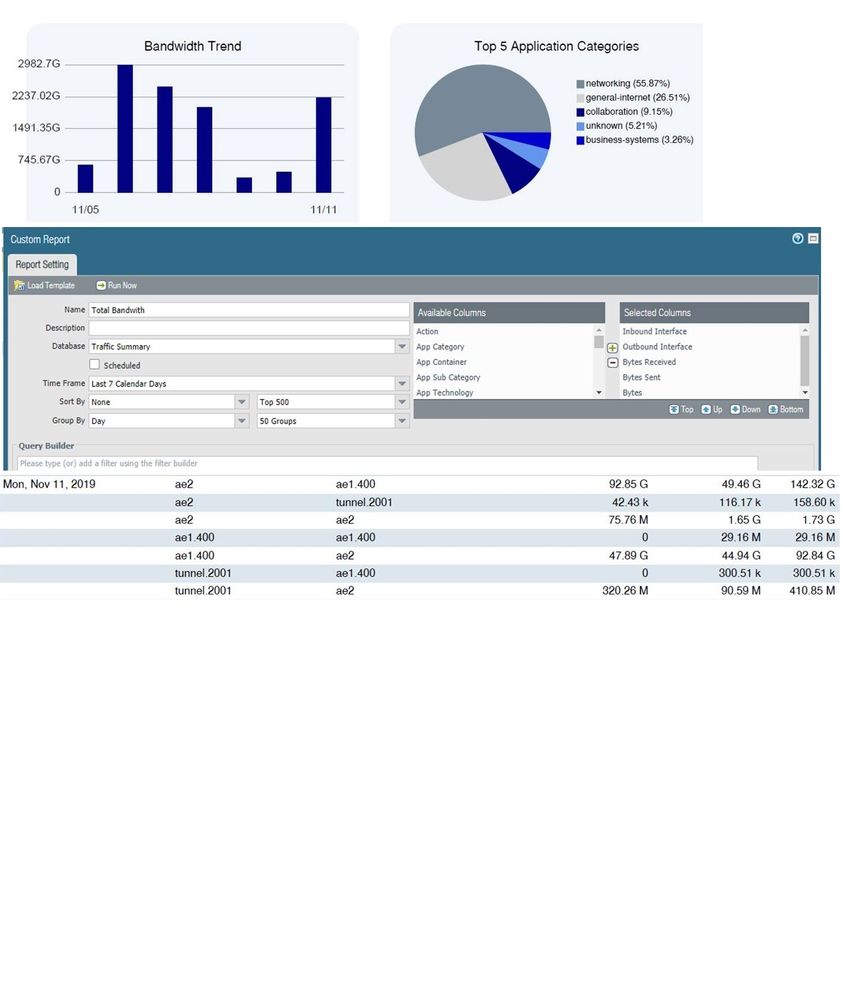
Task: Click the unknown legend color swatch
Action: pos(580,126)
